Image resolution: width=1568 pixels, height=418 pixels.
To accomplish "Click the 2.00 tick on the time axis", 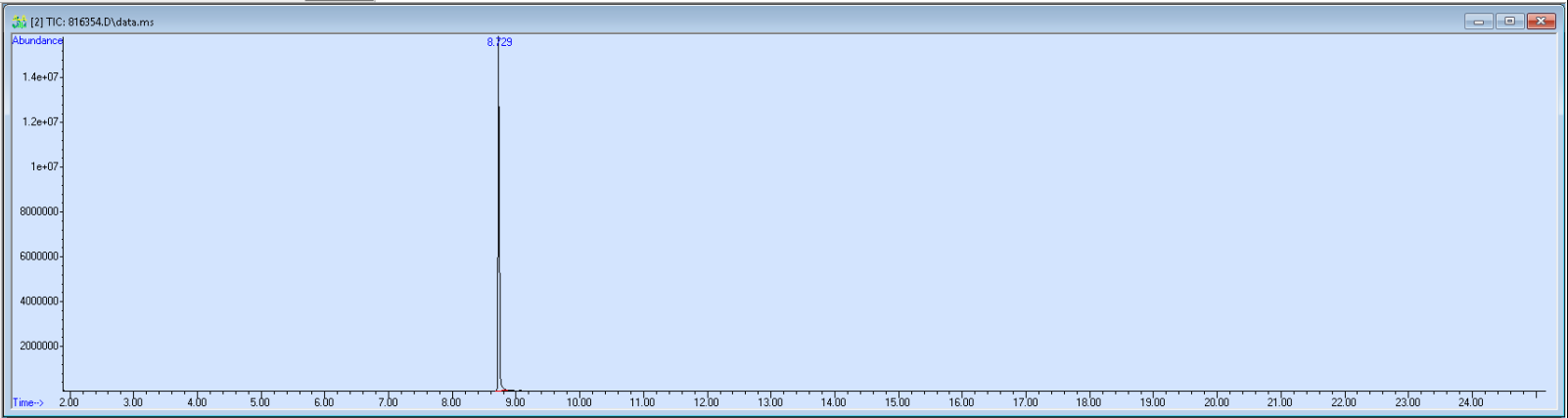I will pos(69,402).
